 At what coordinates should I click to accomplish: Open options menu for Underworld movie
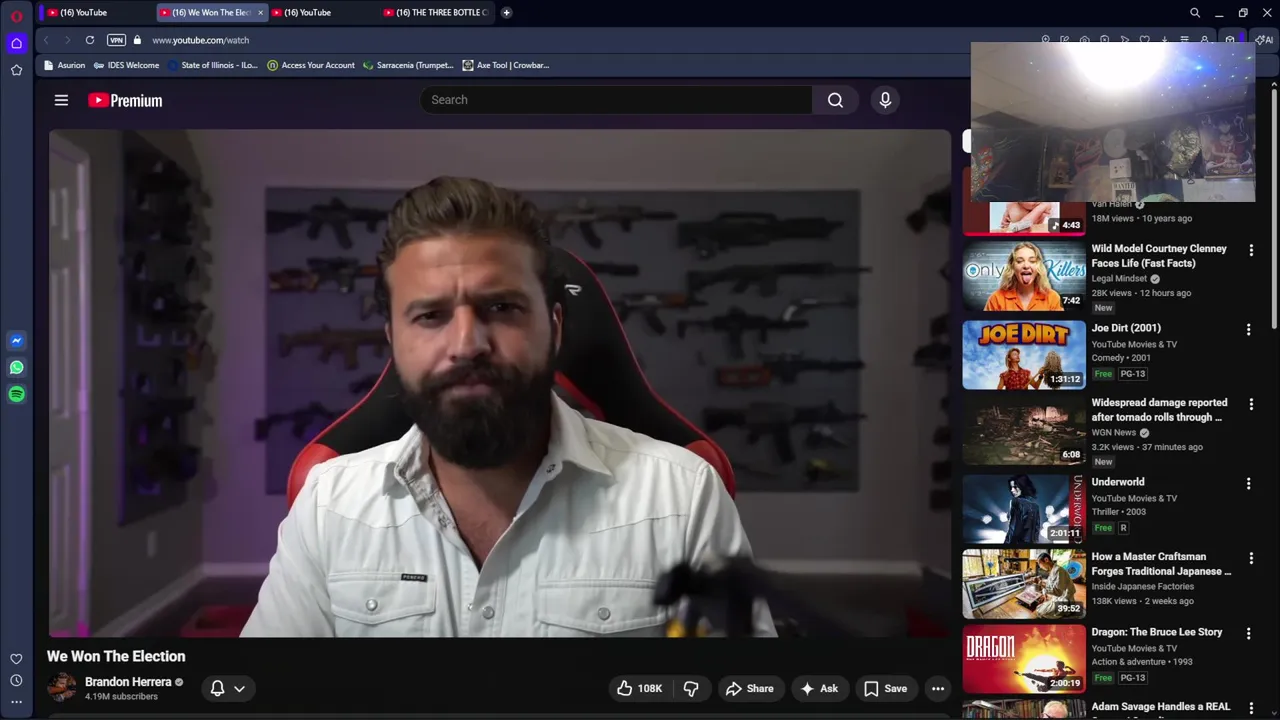pos(1248,483)
